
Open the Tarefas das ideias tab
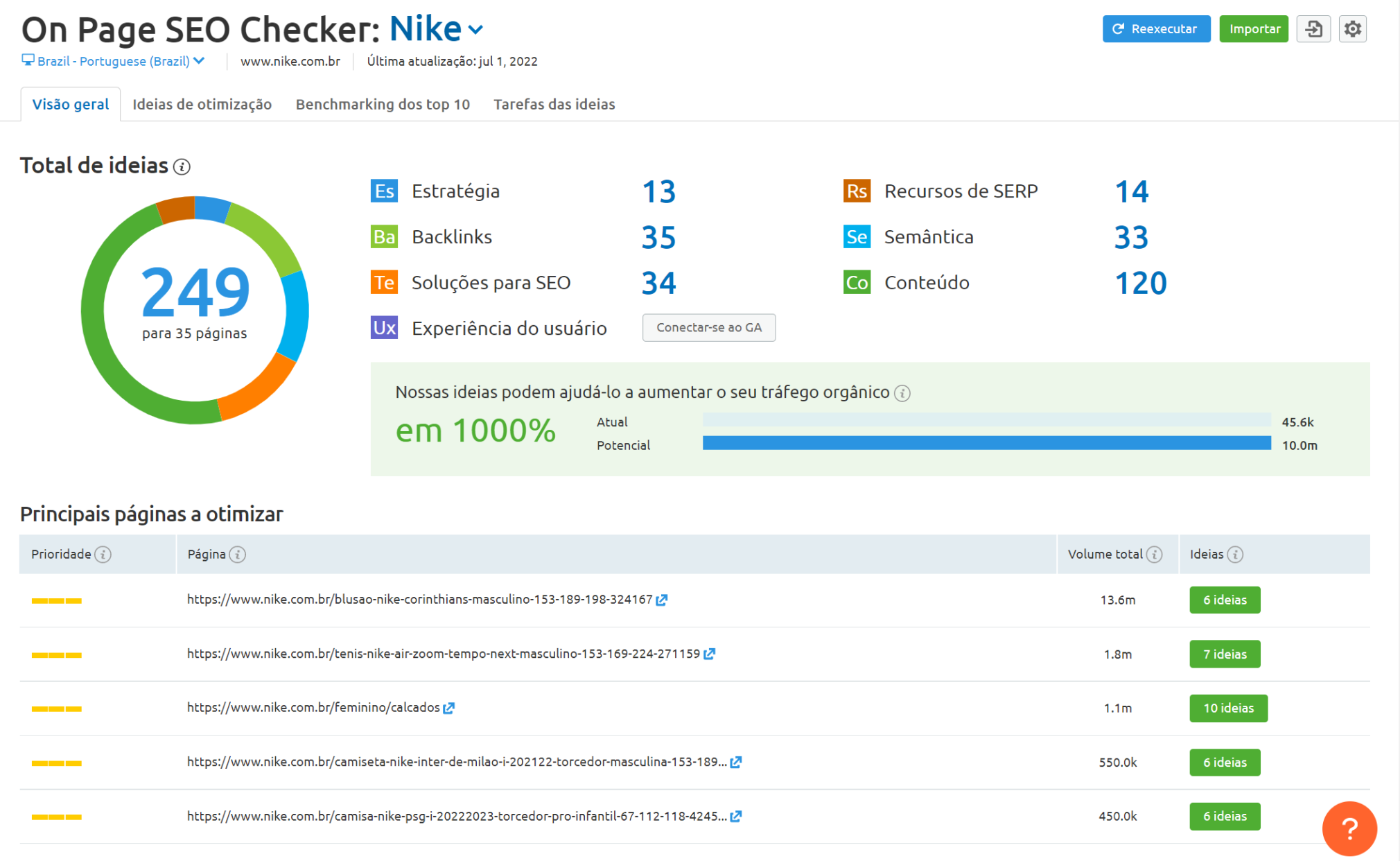[554, 104]
